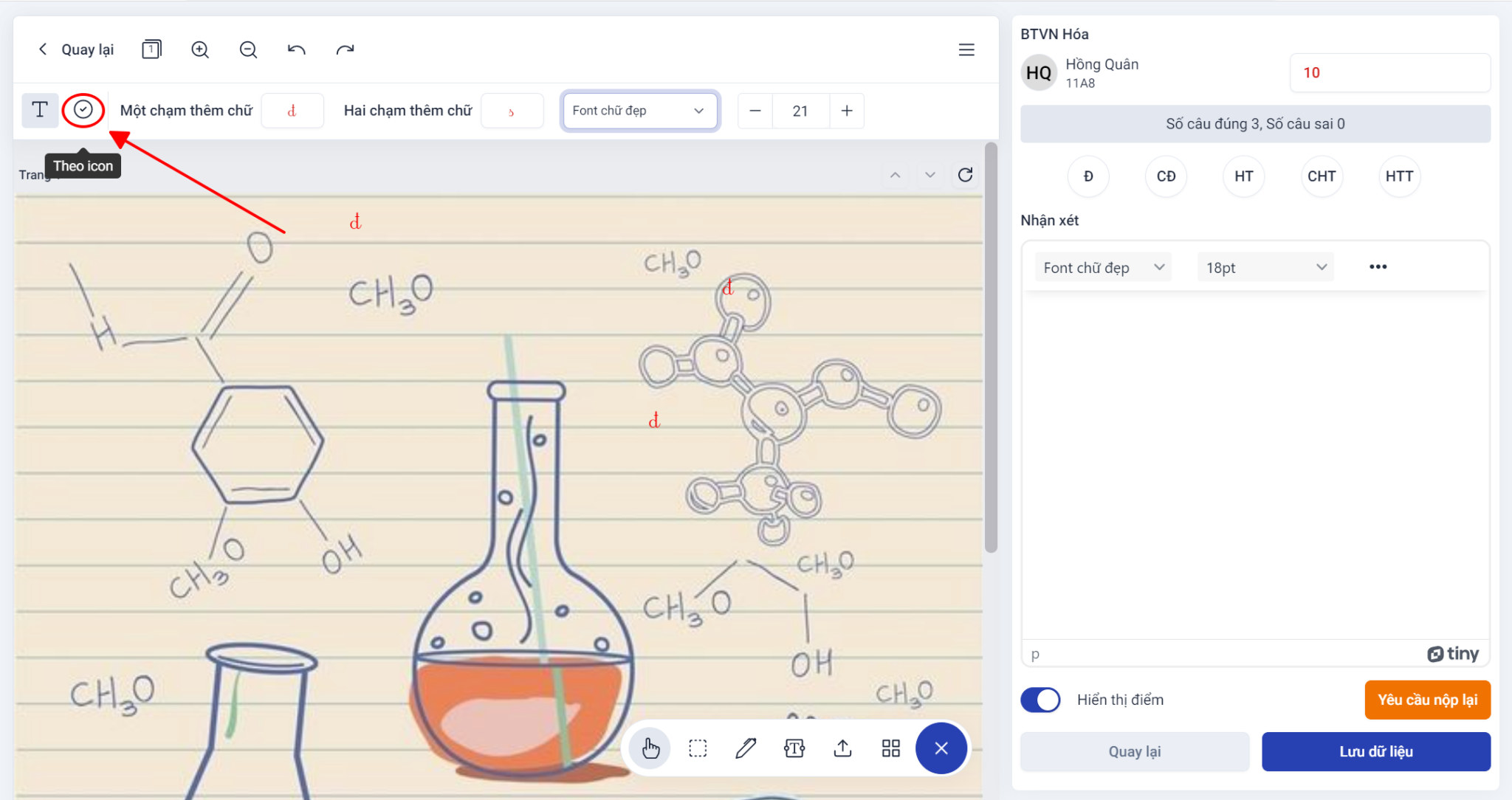
Task: Click the Lưu dữ liệu button
Action: (x=1376, y=751)
